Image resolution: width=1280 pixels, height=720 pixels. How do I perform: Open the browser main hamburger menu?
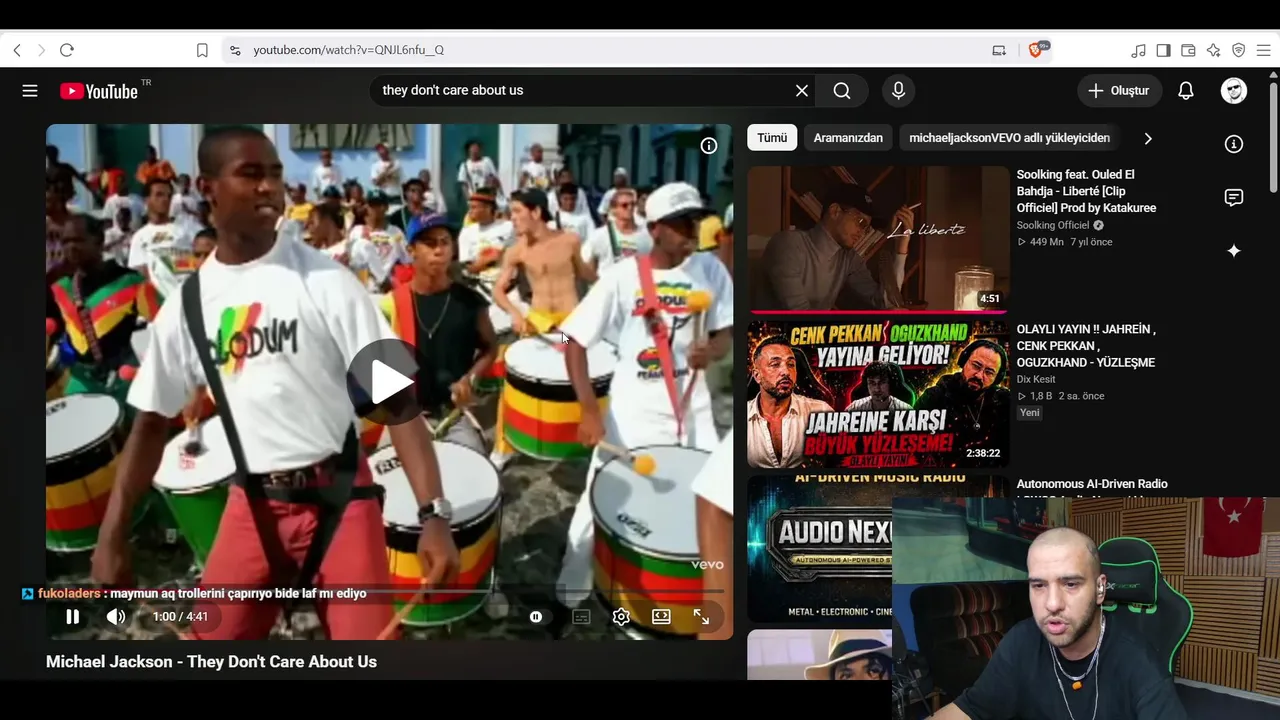tap(1264, 50)
